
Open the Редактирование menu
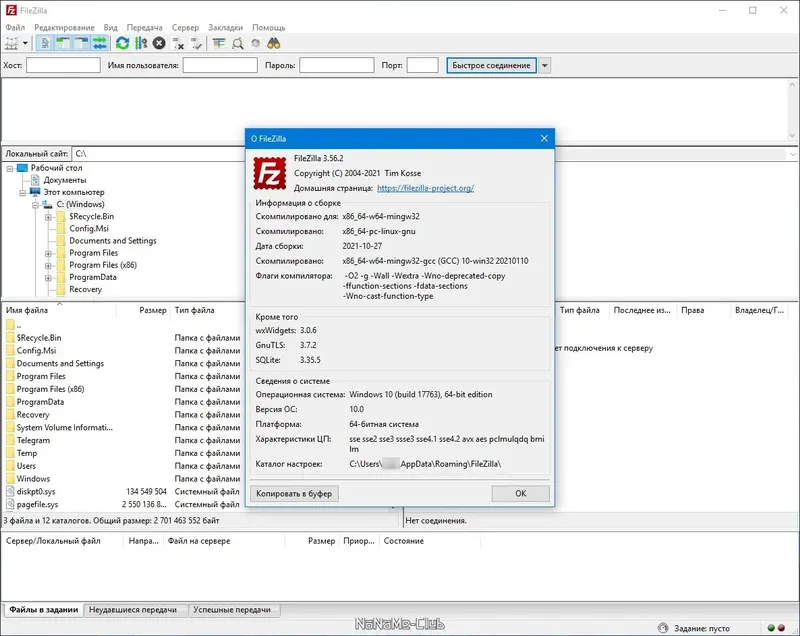click(64, 28)
